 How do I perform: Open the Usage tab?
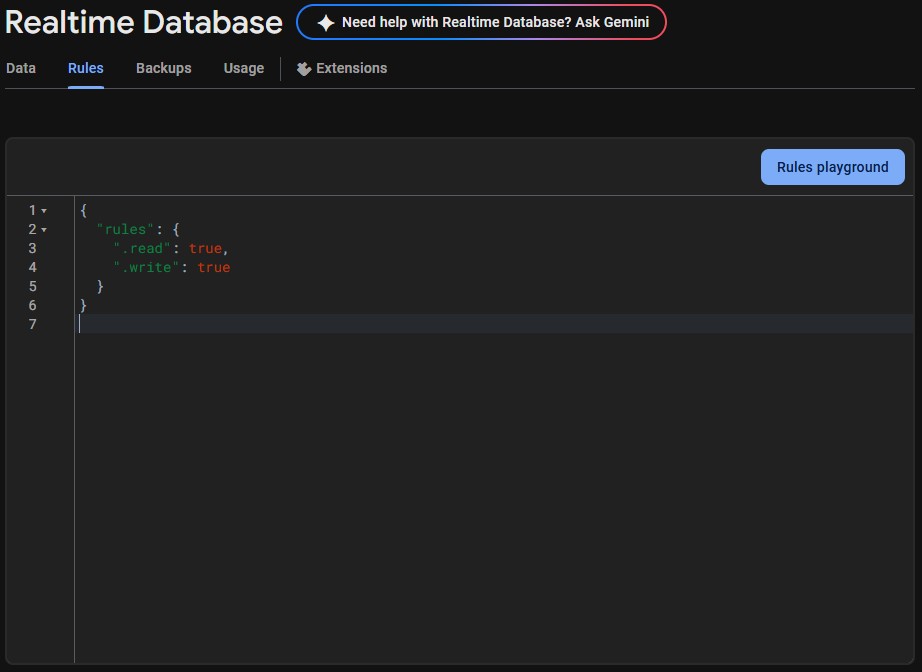point(243,68)
